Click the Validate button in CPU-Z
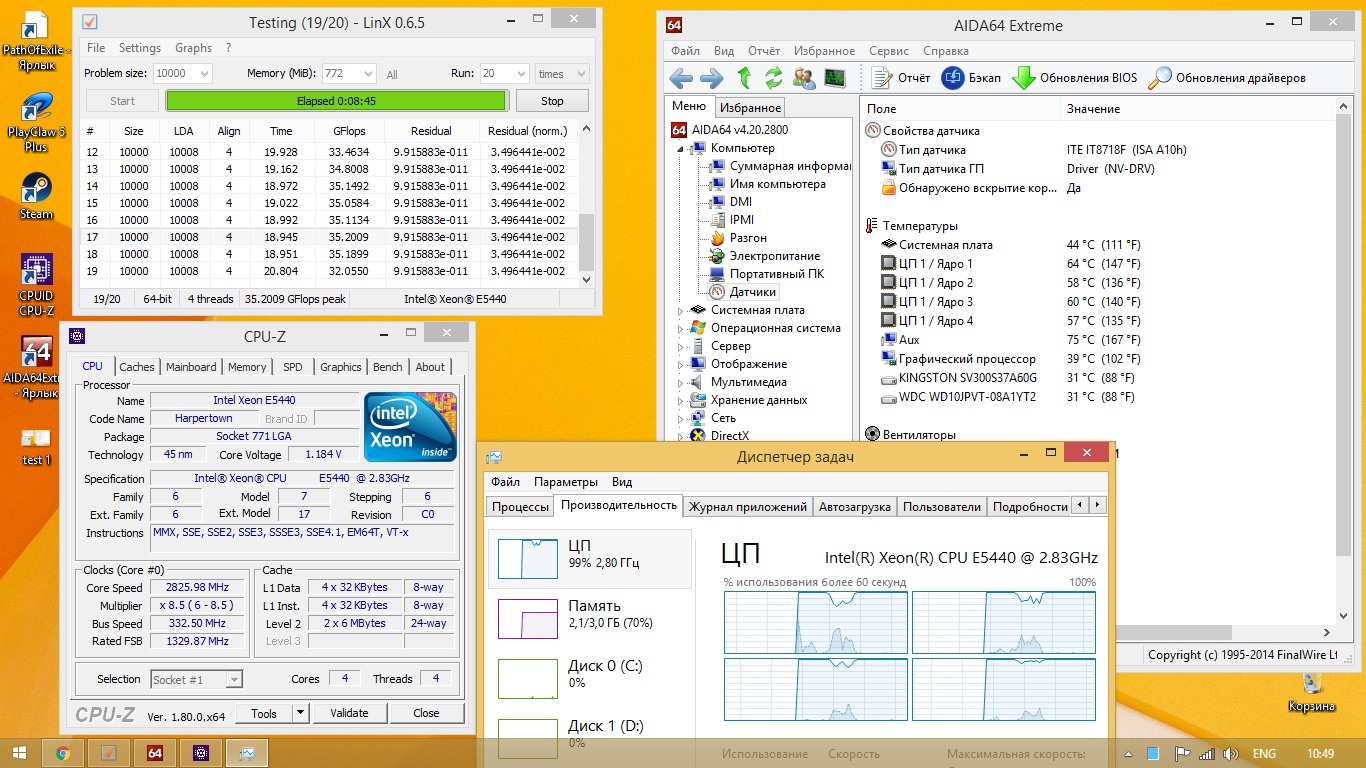 (x=349, y=713)
